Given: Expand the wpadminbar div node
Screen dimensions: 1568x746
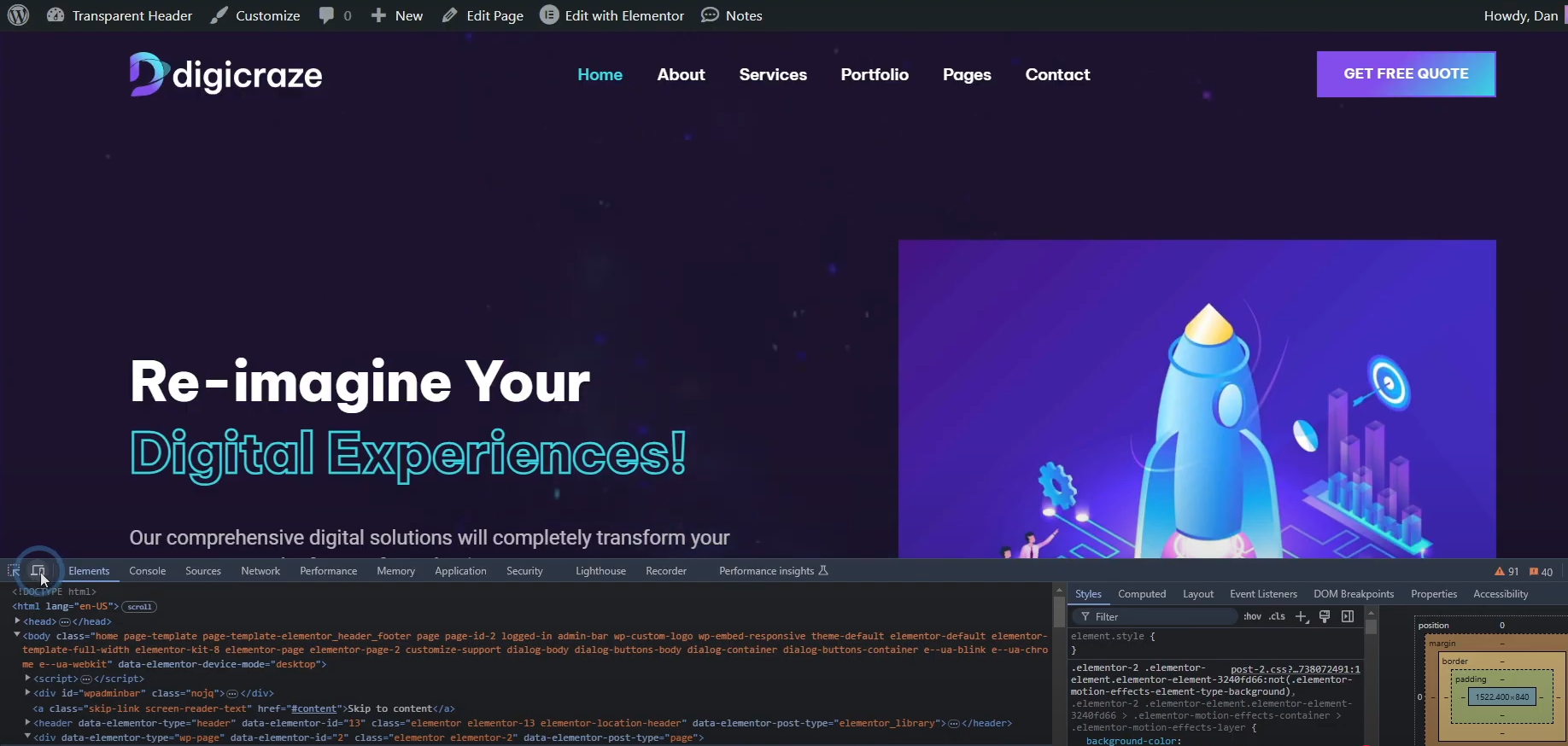Looking at the screenshot, I should pos(27,693).
